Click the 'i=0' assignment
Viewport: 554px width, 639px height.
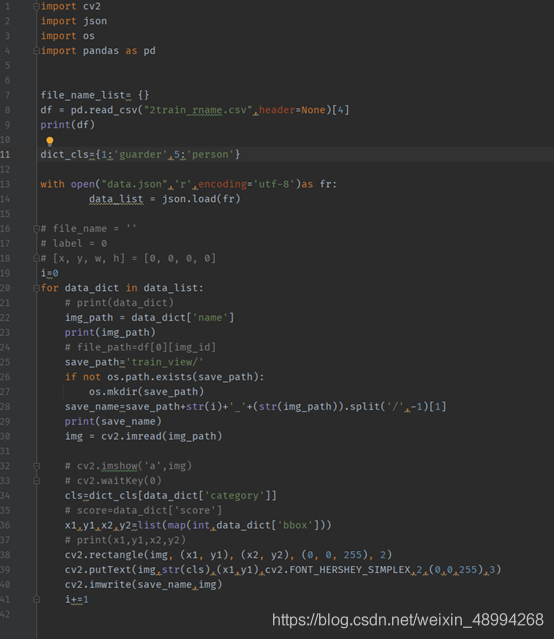point(49,273)
